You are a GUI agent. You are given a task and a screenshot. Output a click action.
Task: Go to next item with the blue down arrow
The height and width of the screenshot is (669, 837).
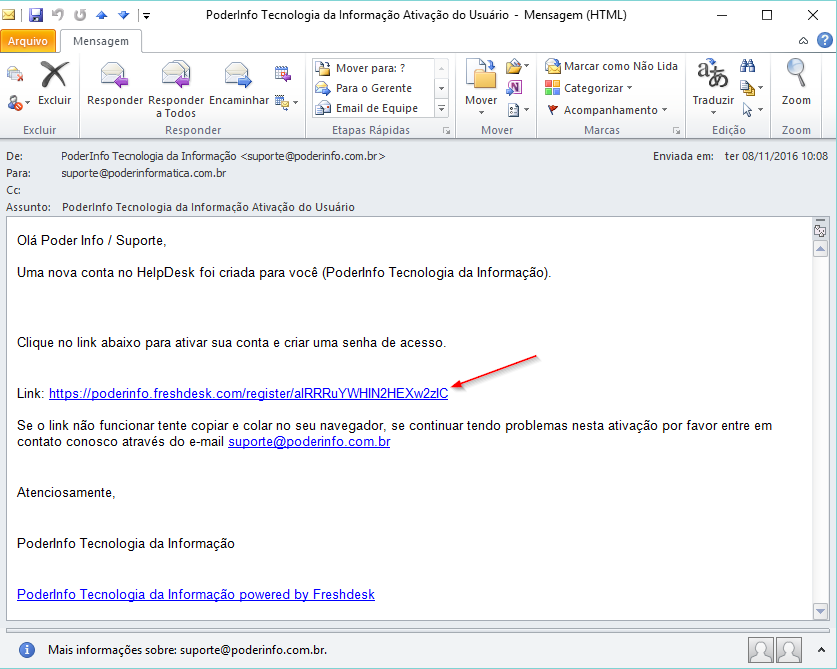(124, 15)
